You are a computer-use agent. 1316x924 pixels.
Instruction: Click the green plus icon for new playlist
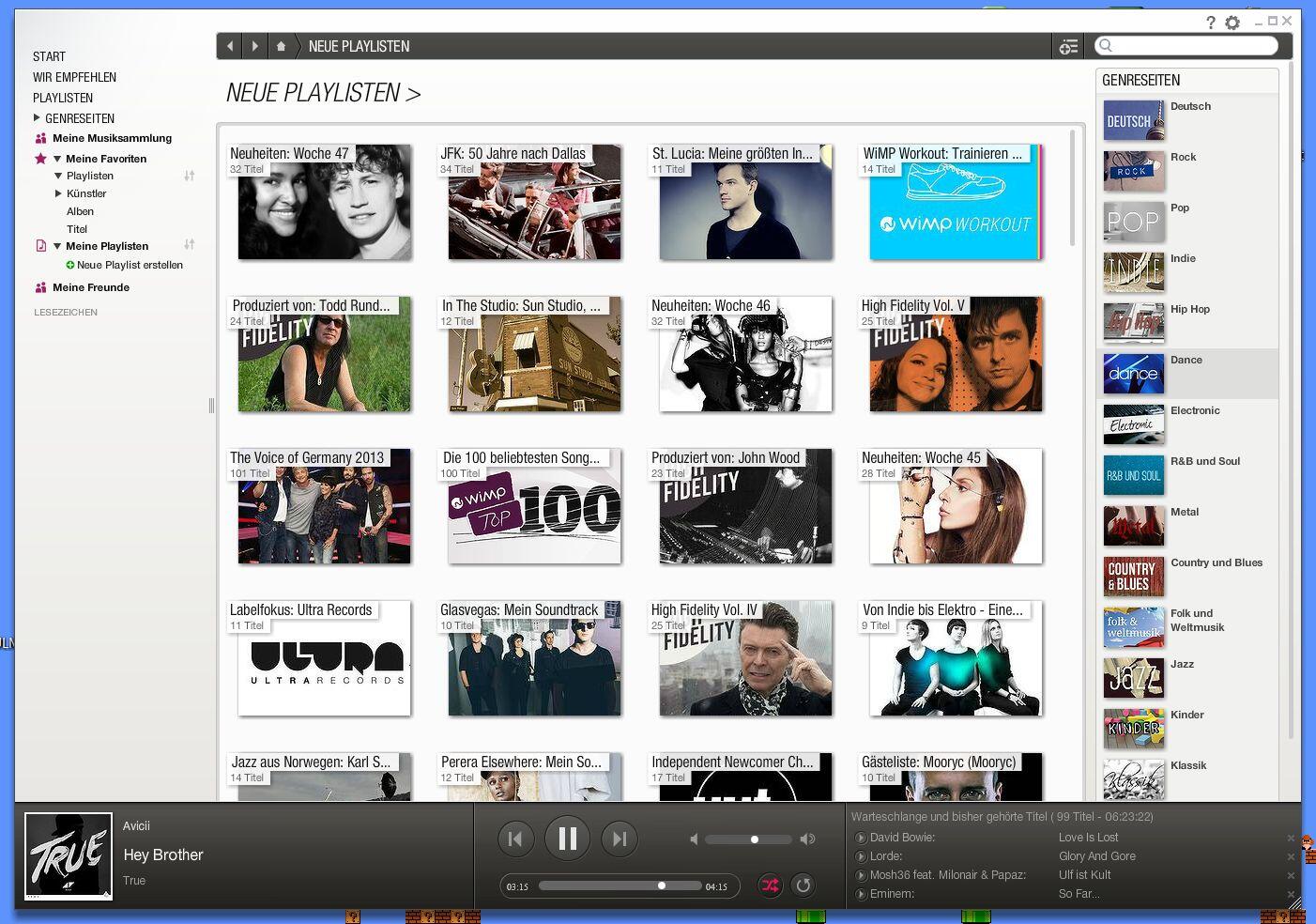point(70,265)
